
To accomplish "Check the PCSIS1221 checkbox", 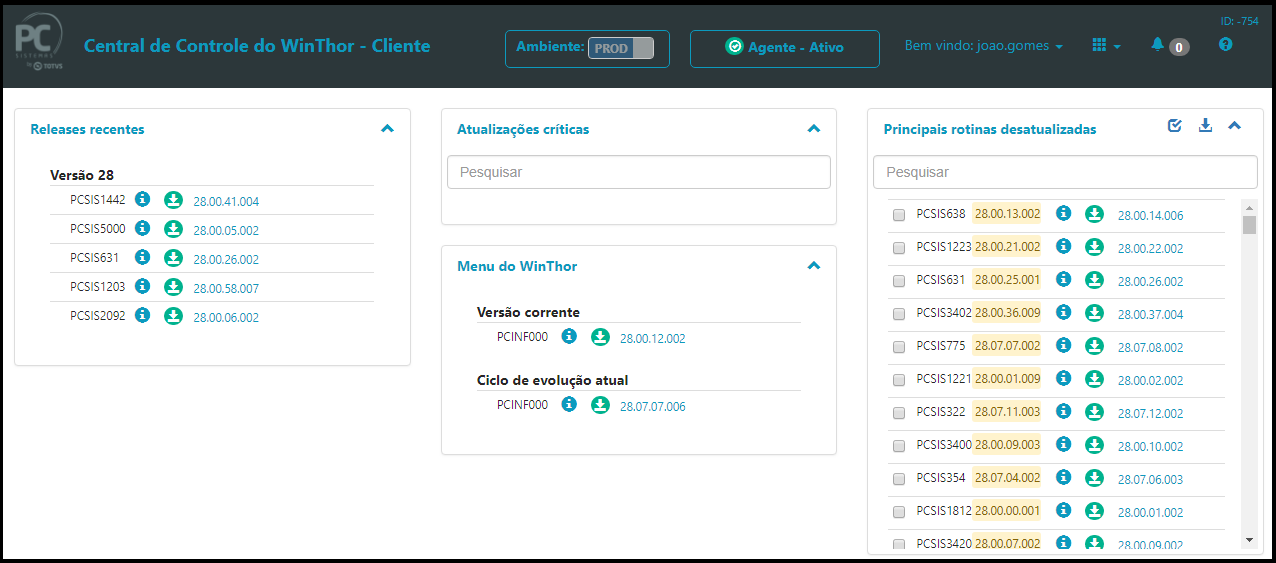I will [898, 380].
